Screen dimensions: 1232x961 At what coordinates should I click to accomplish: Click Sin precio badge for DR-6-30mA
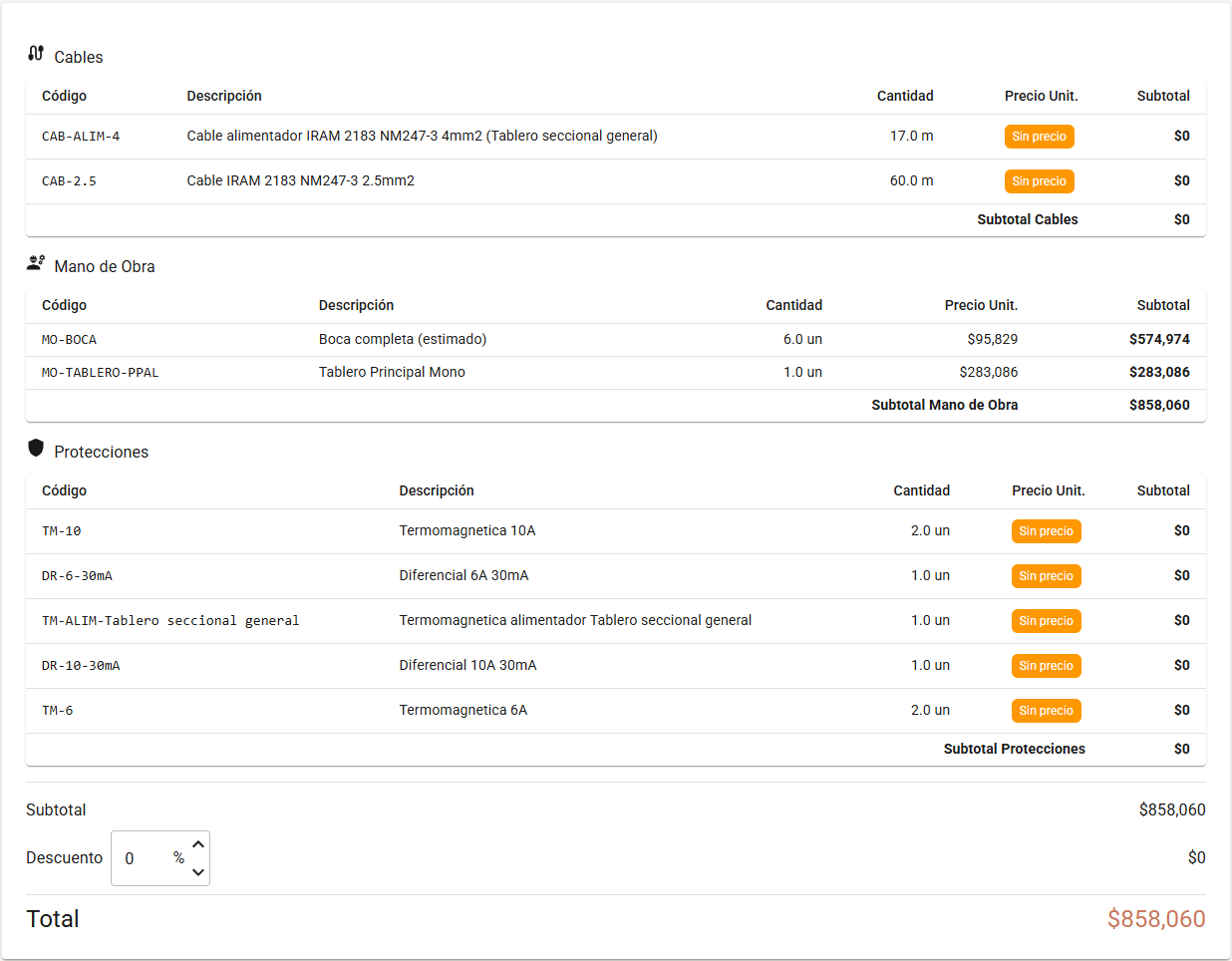point(1046,576)
